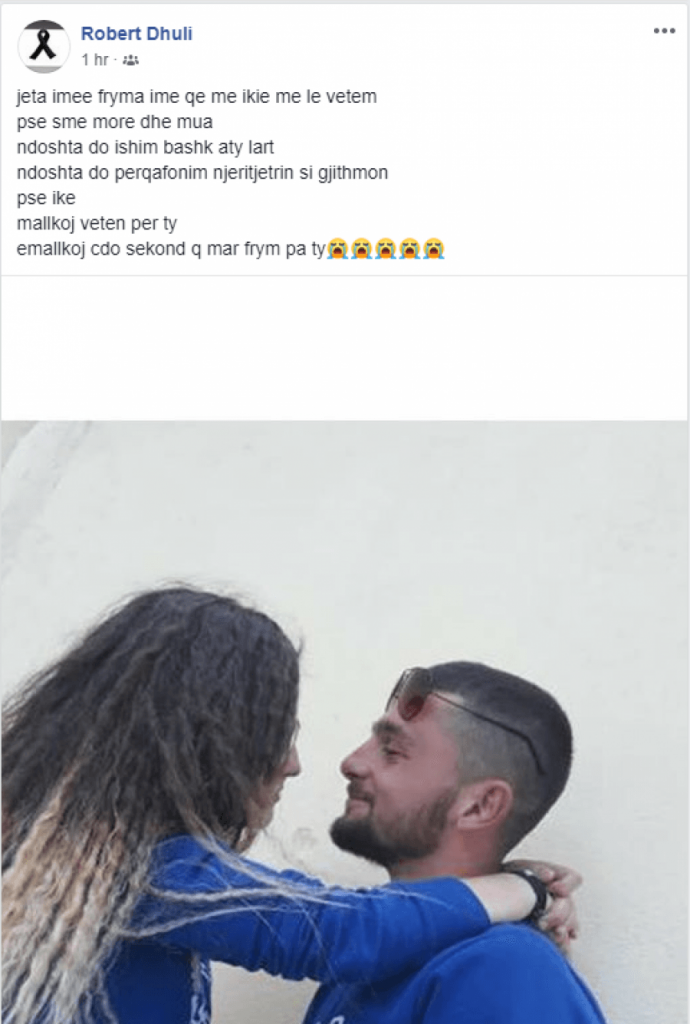Click the line 'mallkoj veten per ty'
The image size is (690, 1024).
coord(97,224)
